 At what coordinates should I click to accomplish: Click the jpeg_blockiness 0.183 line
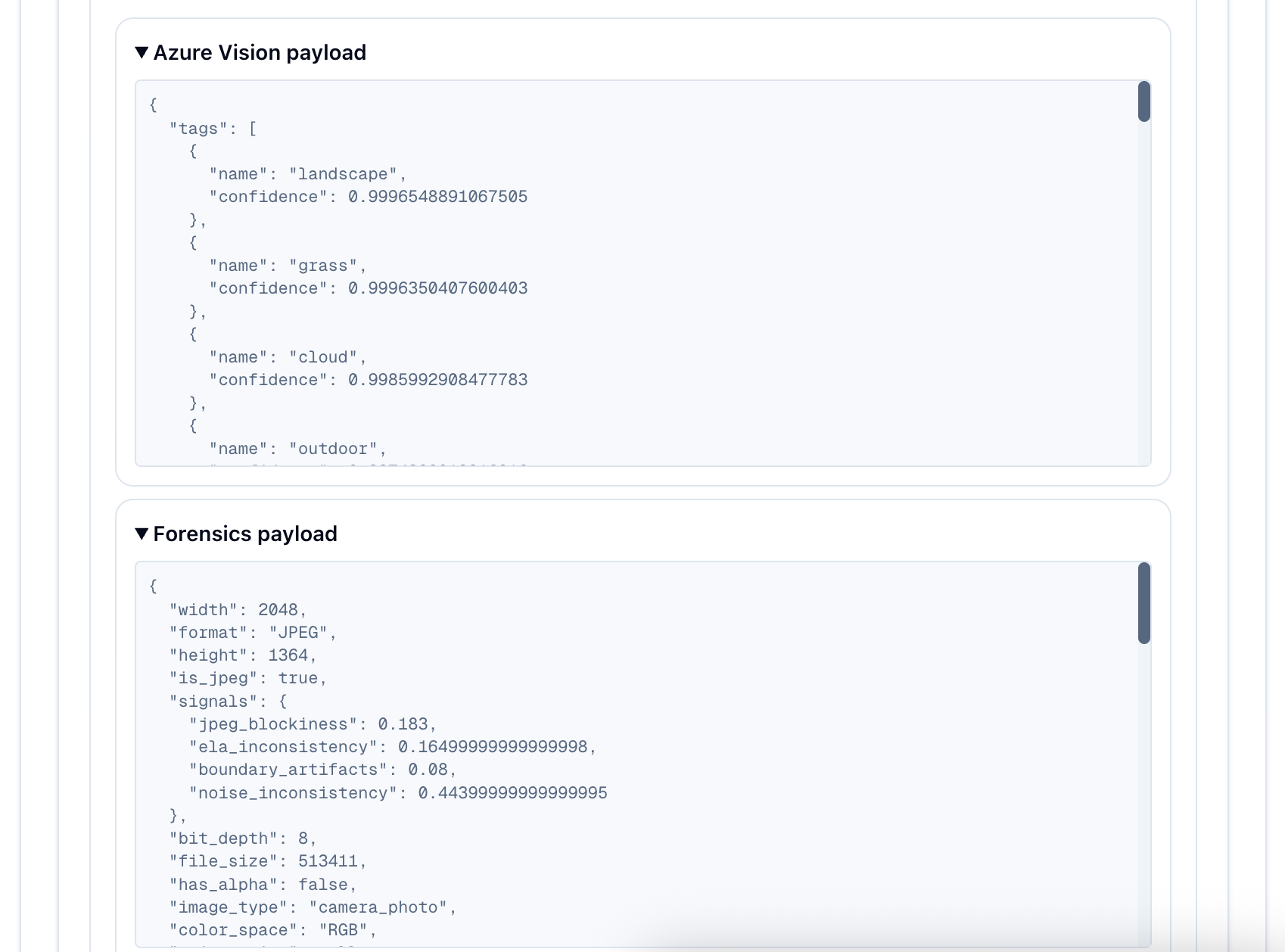313,724
